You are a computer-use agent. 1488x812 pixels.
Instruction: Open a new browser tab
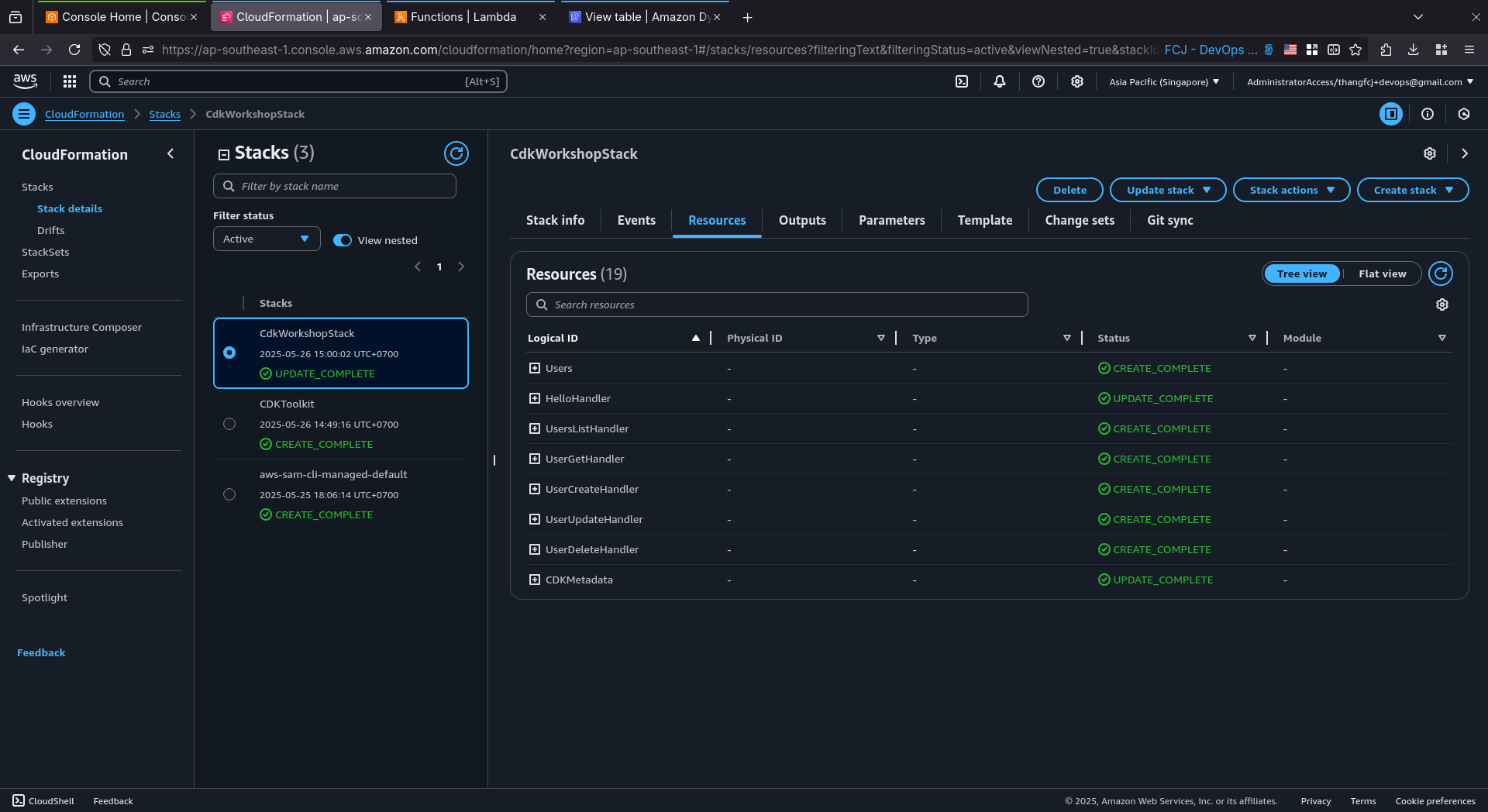click(x=747, y=17)
